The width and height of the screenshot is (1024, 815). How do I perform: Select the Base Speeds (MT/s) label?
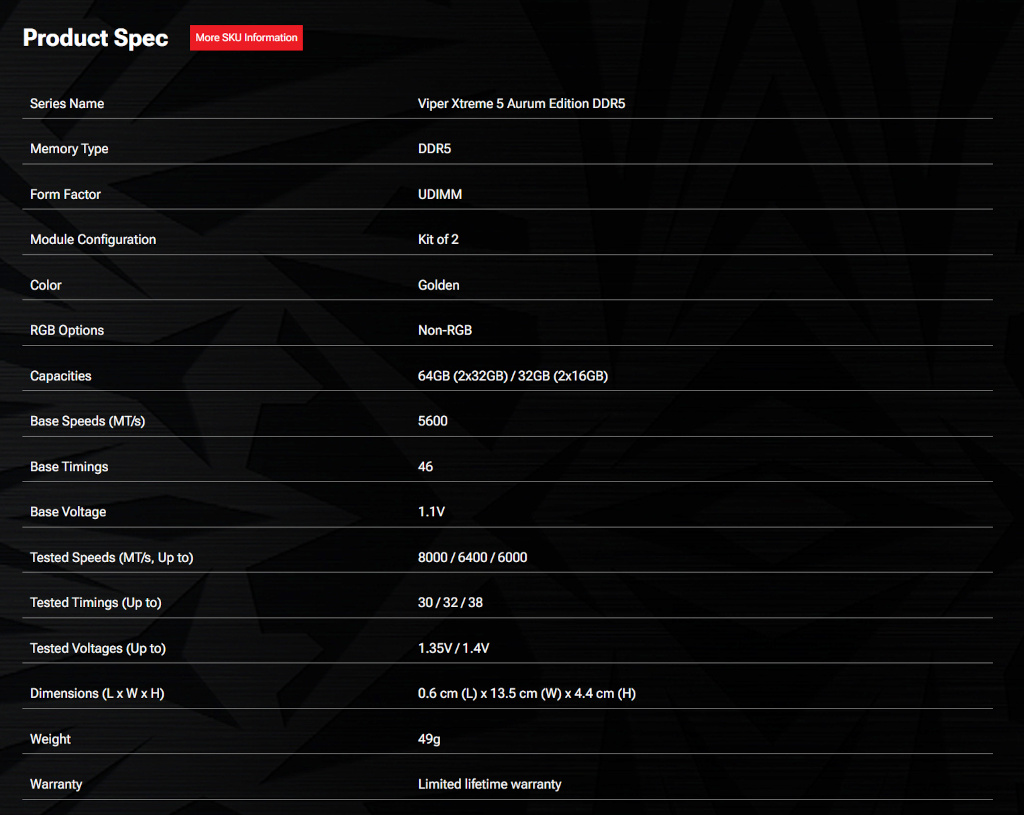point(87,421)
